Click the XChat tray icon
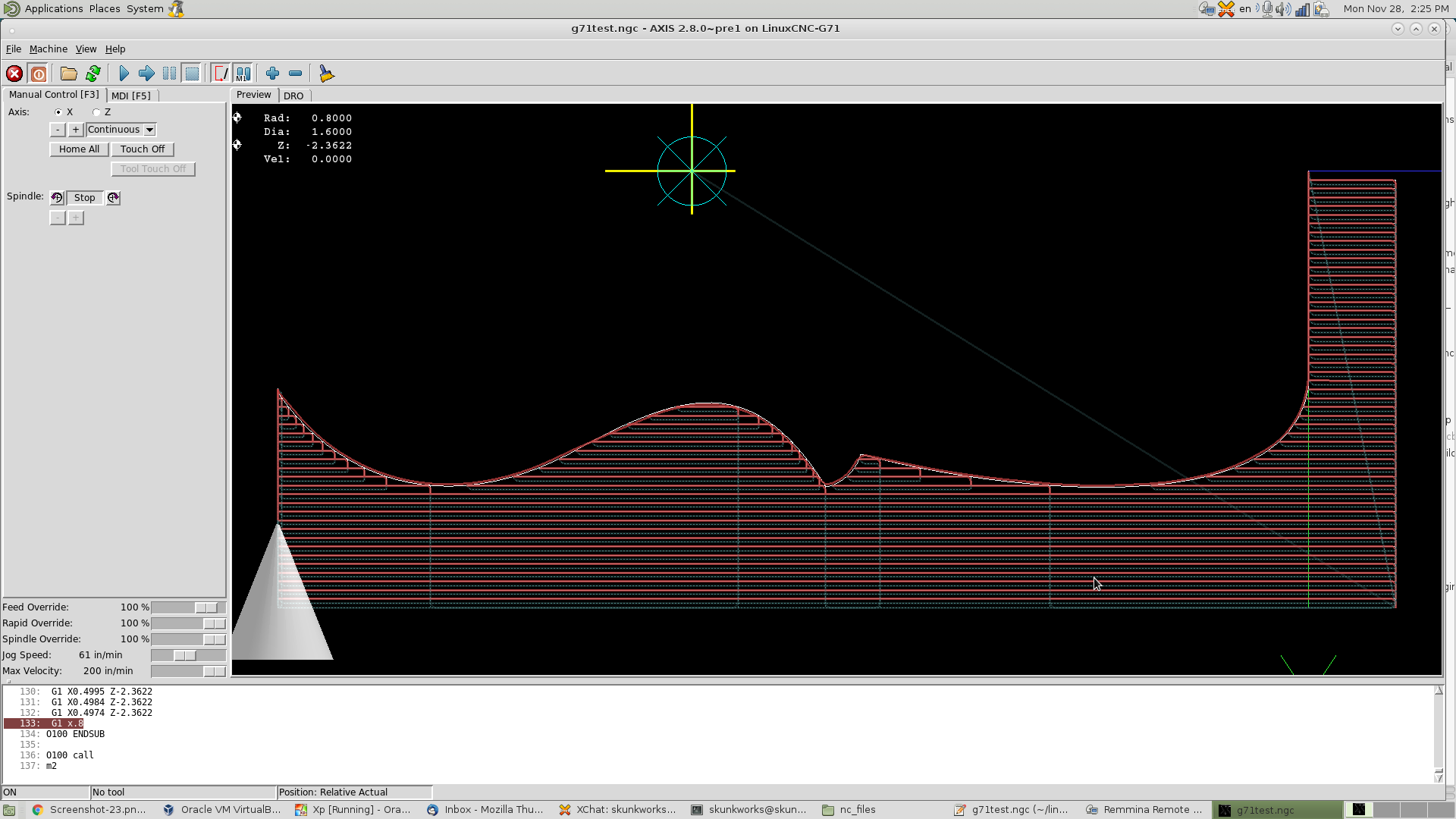This screenshot has height=819, width=1456. click(x=1226, y=9)
